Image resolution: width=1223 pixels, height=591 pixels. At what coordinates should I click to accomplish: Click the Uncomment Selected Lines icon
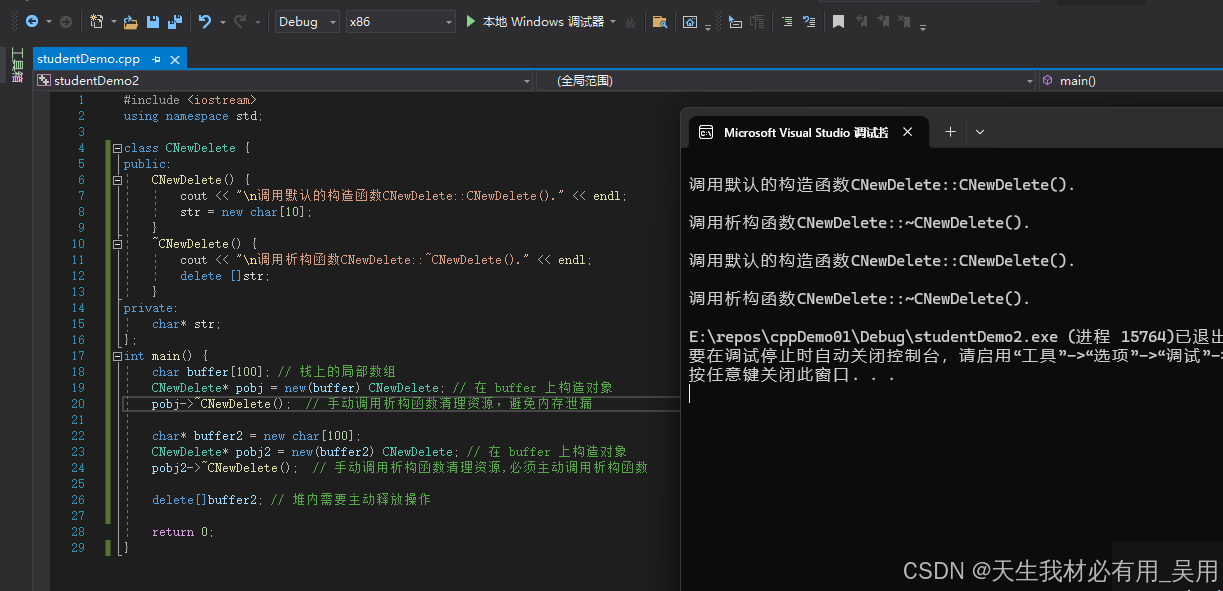point(809,21)
